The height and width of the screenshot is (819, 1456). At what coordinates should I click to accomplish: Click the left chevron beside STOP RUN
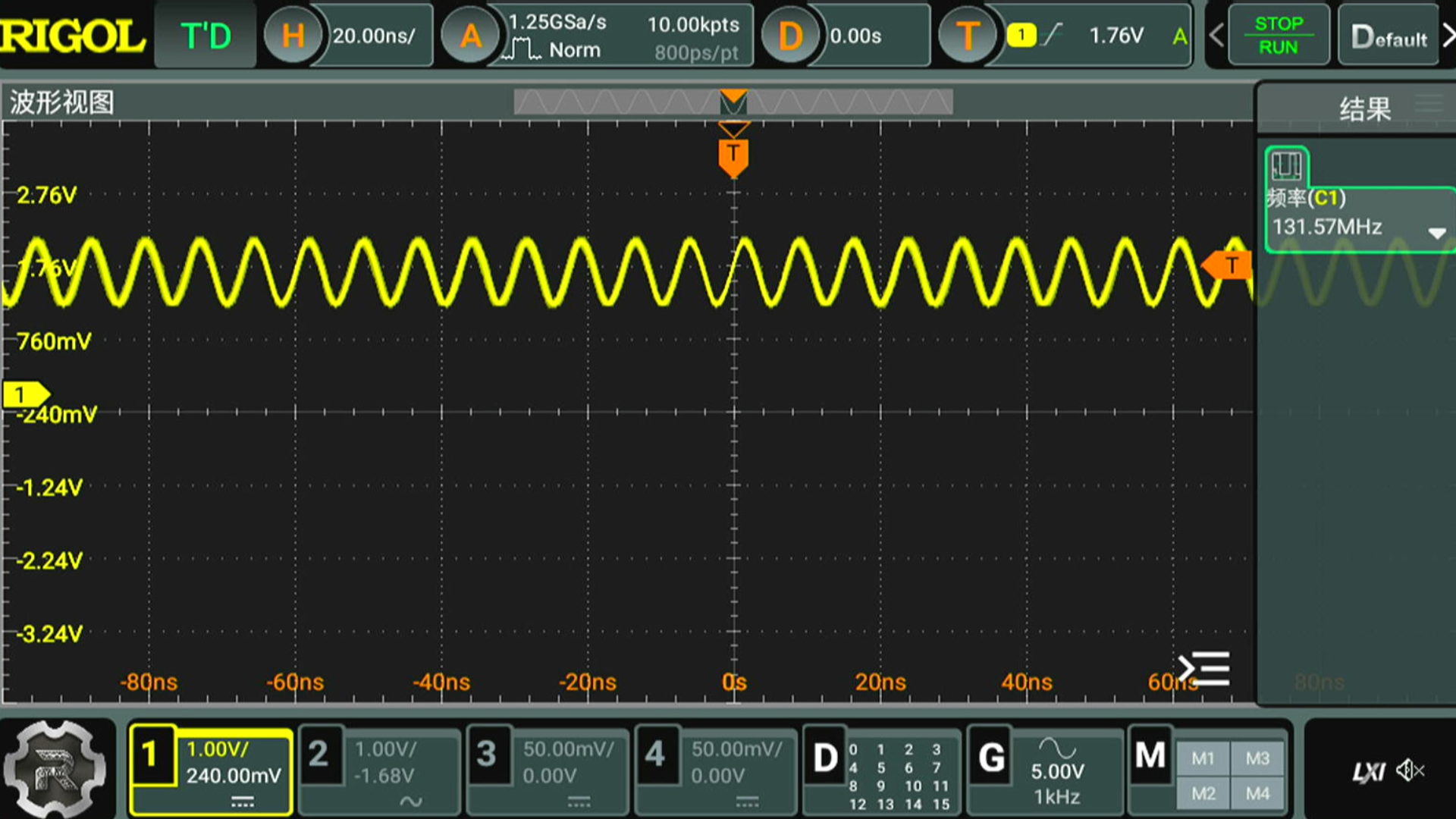(1216, 36)
